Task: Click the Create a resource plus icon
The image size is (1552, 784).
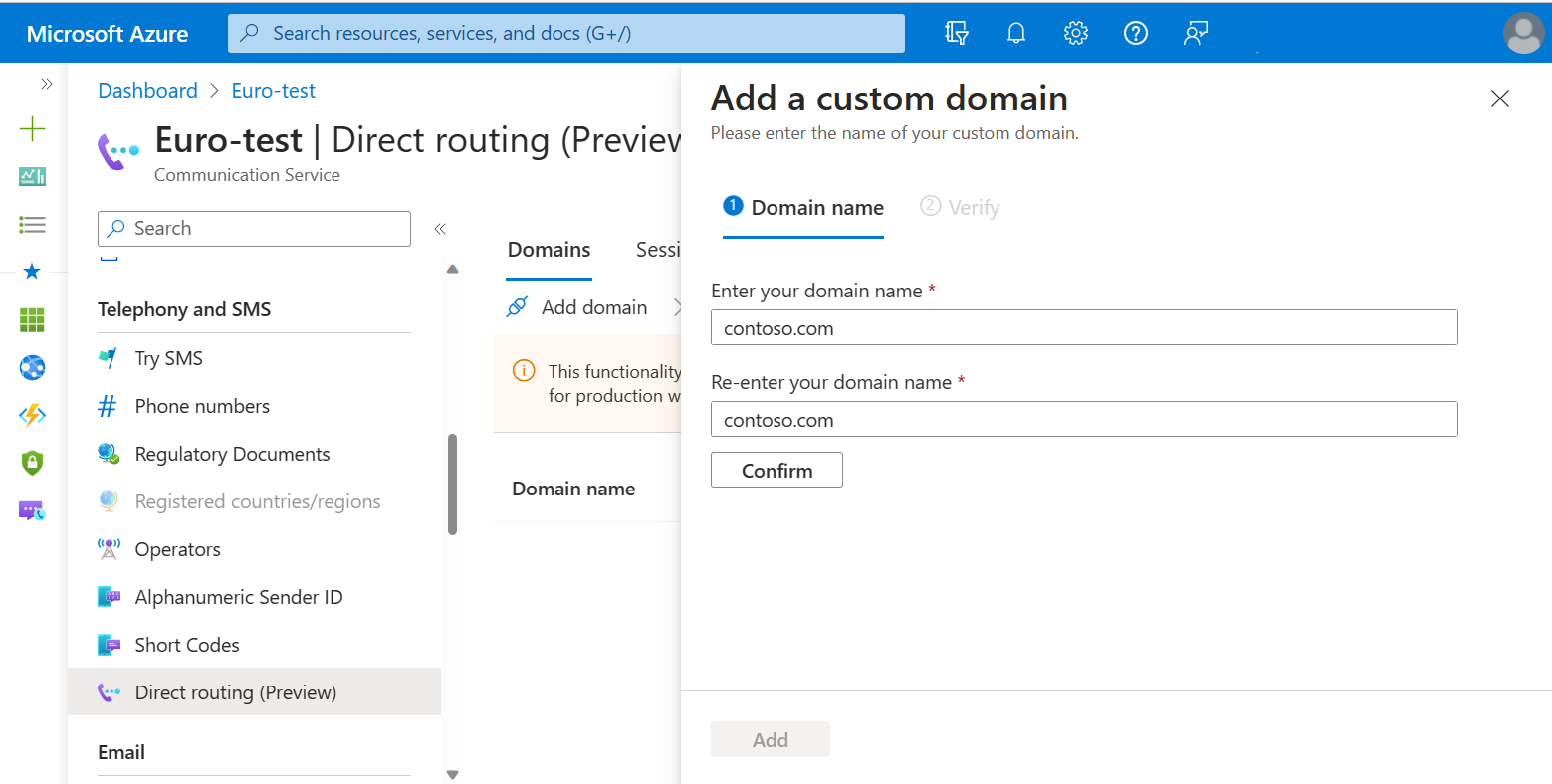Action: click(x=32, y=128)
